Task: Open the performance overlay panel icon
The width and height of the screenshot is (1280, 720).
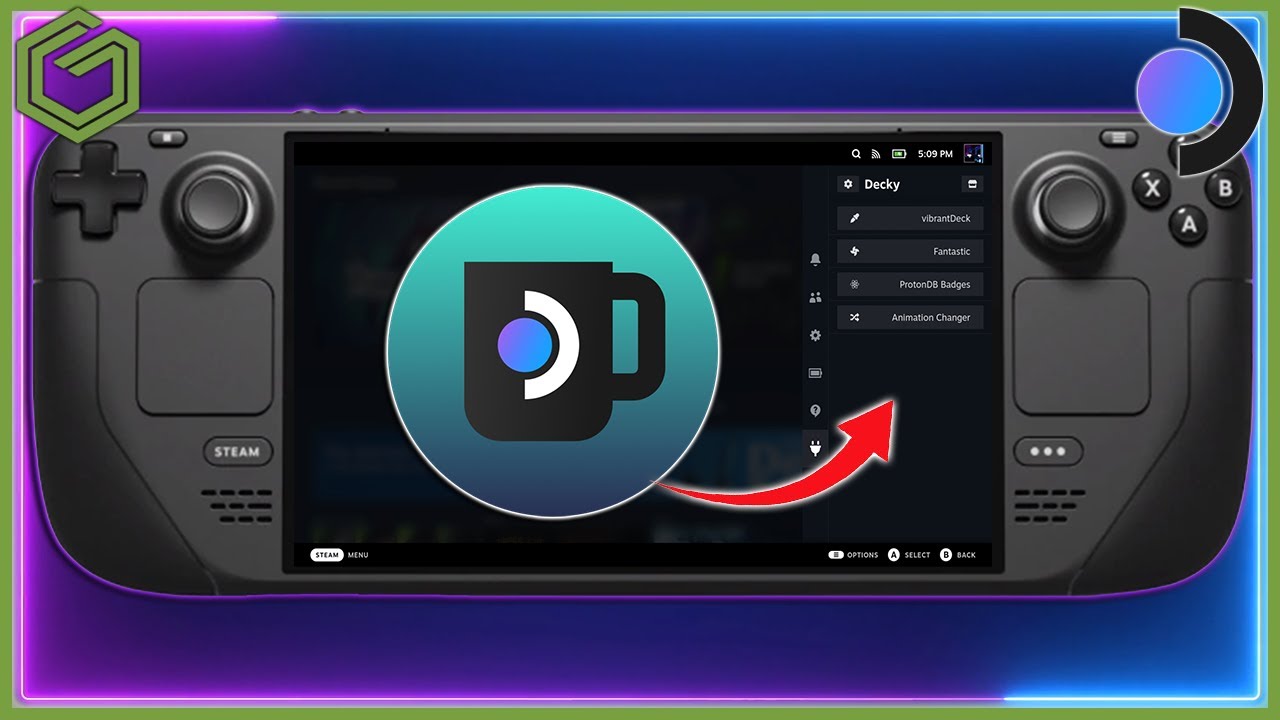Action: pyautogui.click(x=815, y=372)
